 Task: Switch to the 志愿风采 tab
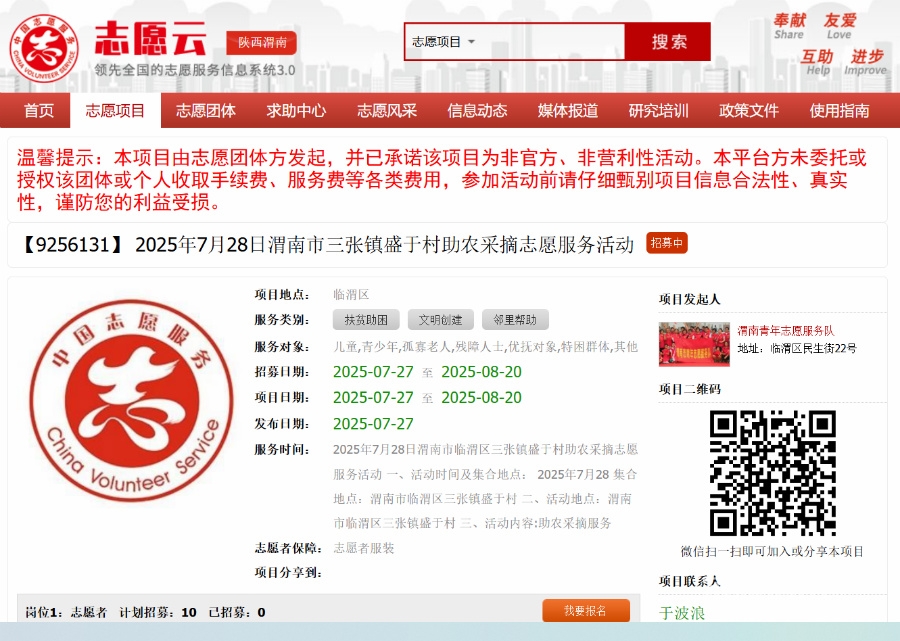387,111
